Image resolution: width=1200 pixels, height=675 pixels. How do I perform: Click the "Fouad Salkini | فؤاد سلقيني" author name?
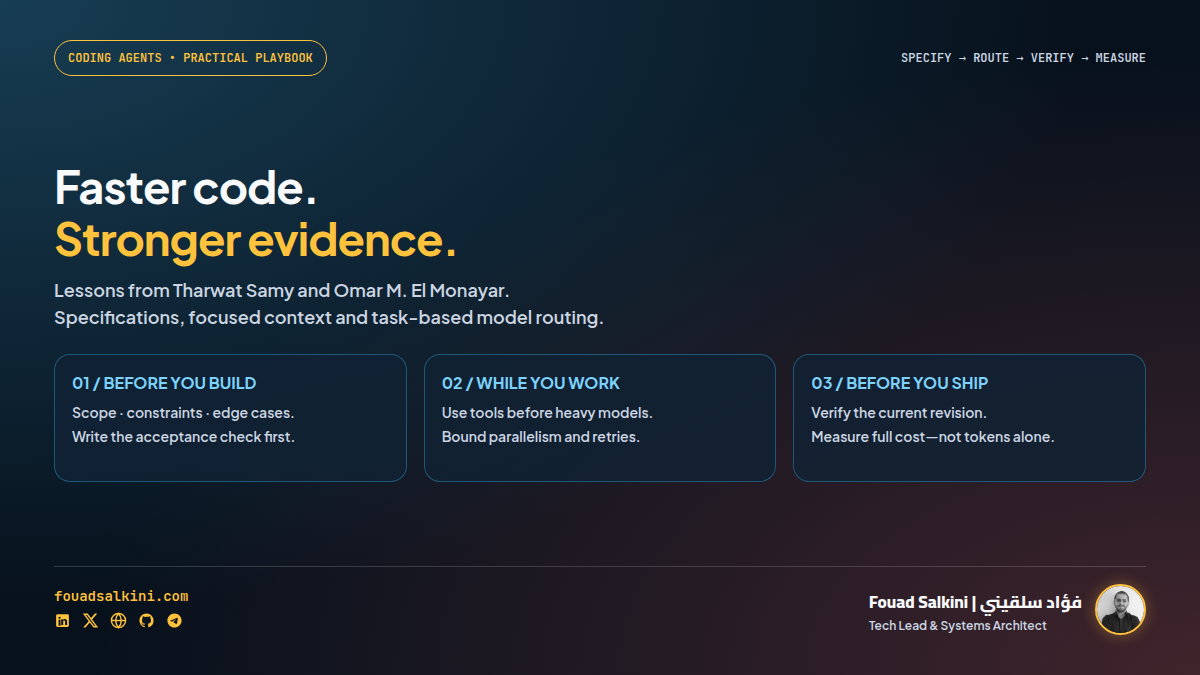tap(975, 602)
